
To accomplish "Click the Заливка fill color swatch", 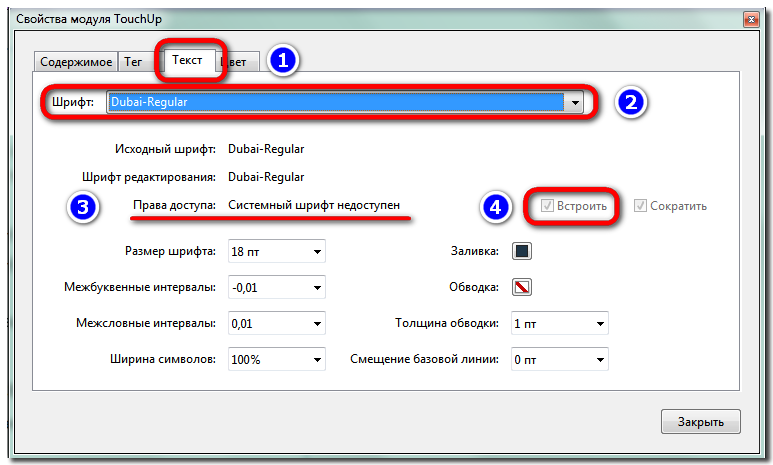I will (522, 252).
